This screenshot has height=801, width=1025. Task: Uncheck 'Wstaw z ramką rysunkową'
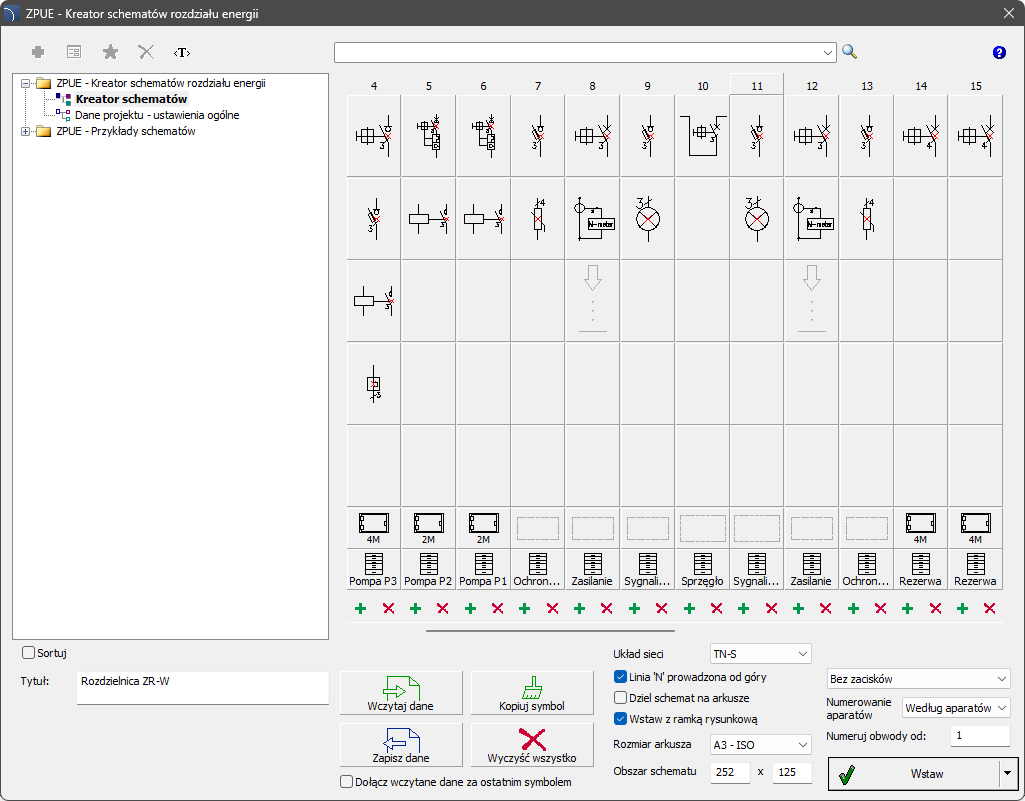[x=621, y=718]
